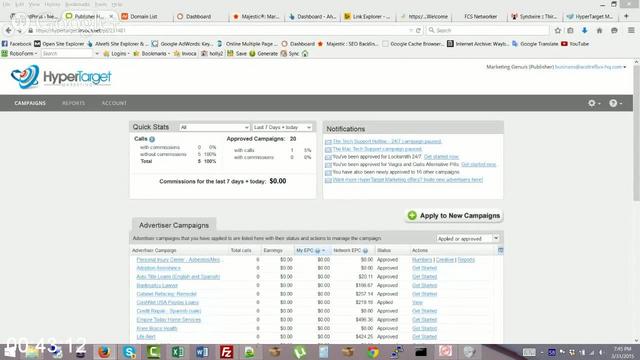Click View link for CashNet USA Payday Loans
This screenshot has height=360, width=640.
pos(417,302)
